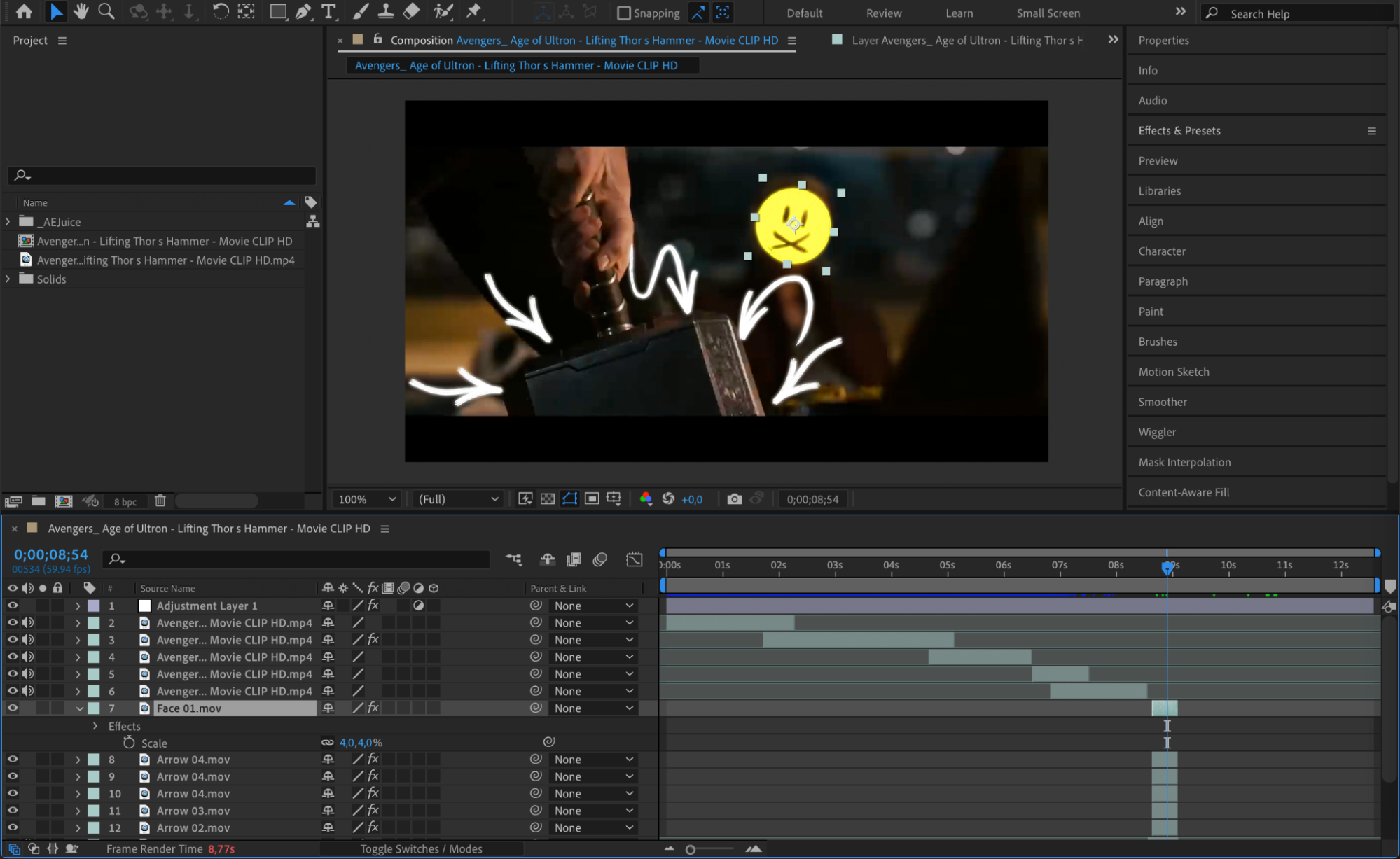Expand the _AEJuice folder
The height and width of the screenshot is (859, 1400).
tap(8, 221)
